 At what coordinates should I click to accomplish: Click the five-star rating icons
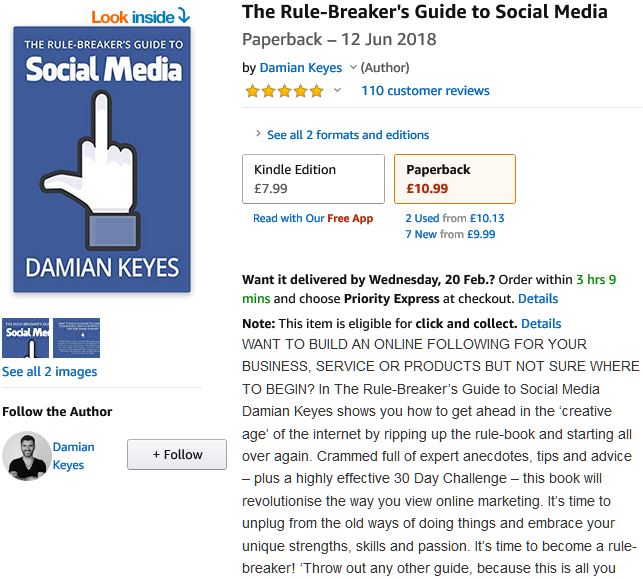[284, 91]
